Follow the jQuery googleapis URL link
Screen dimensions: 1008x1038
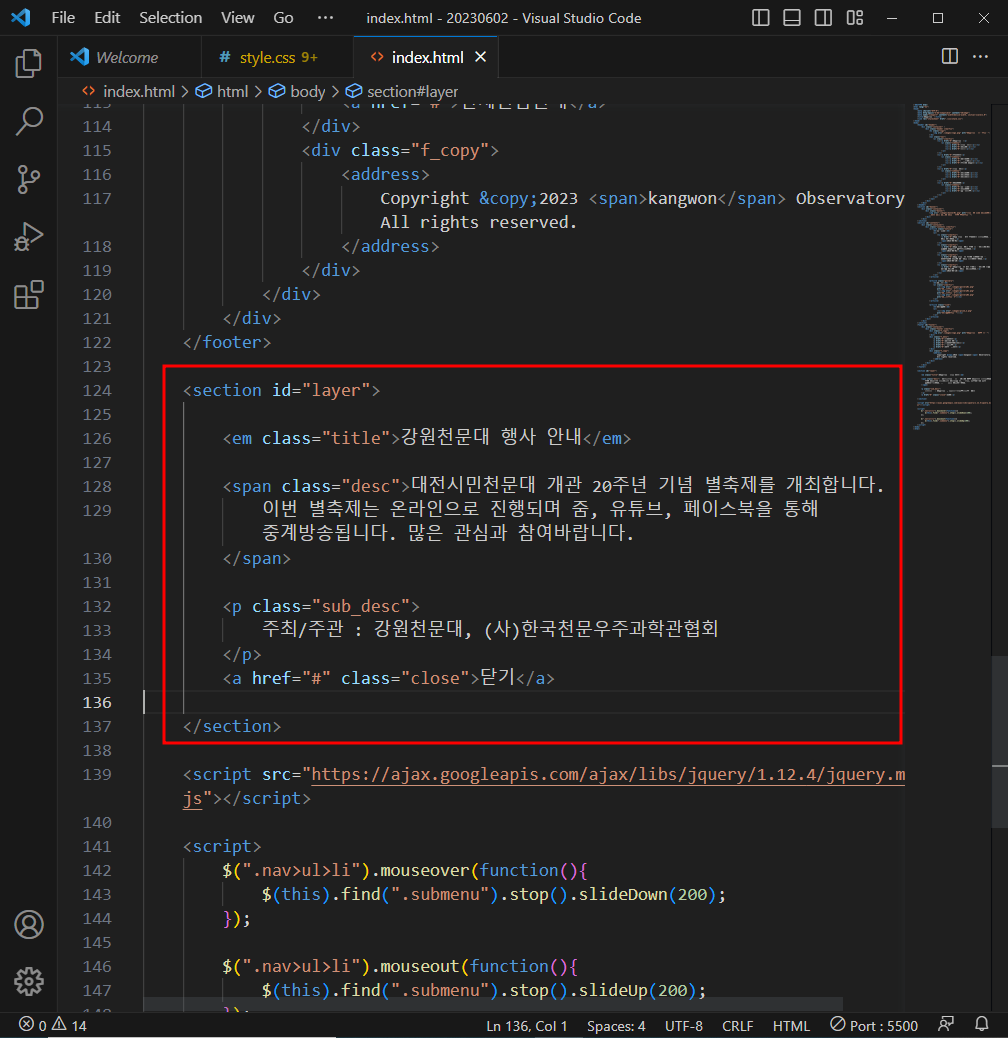point(608,775)
